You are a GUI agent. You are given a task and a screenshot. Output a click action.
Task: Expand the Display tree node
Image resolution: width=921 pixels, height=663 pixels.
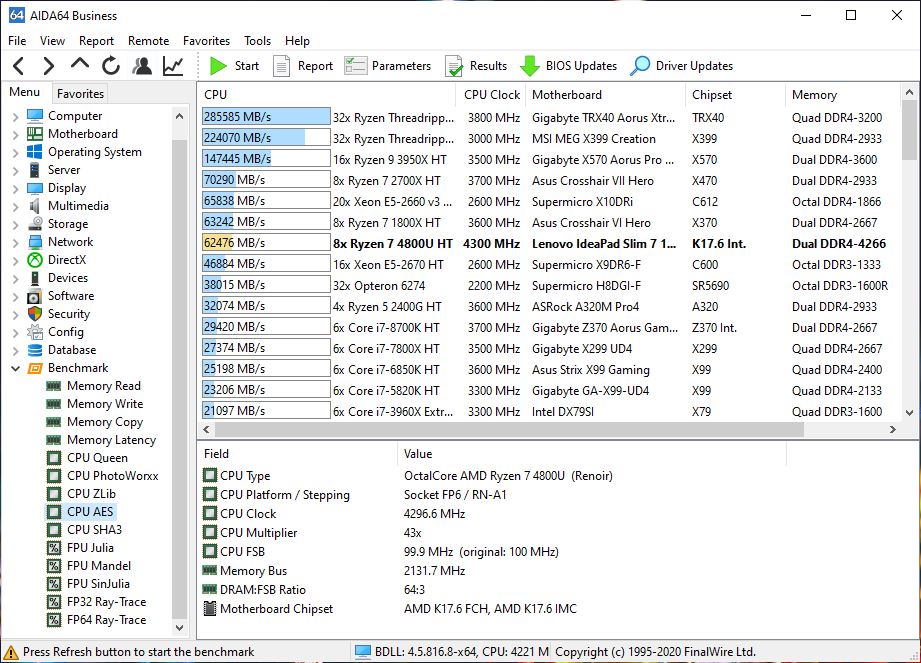point(15,189)
